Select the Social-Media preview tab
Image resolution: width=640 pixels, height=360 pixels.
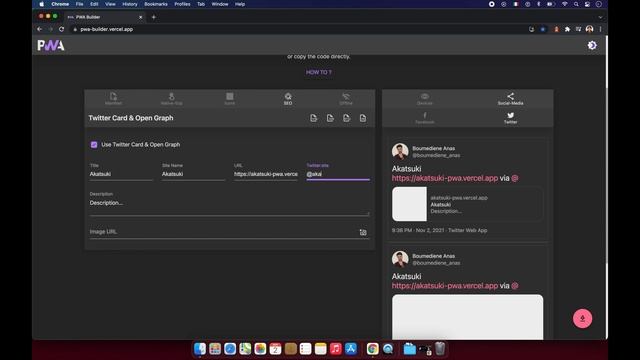[x=510, y=98]
